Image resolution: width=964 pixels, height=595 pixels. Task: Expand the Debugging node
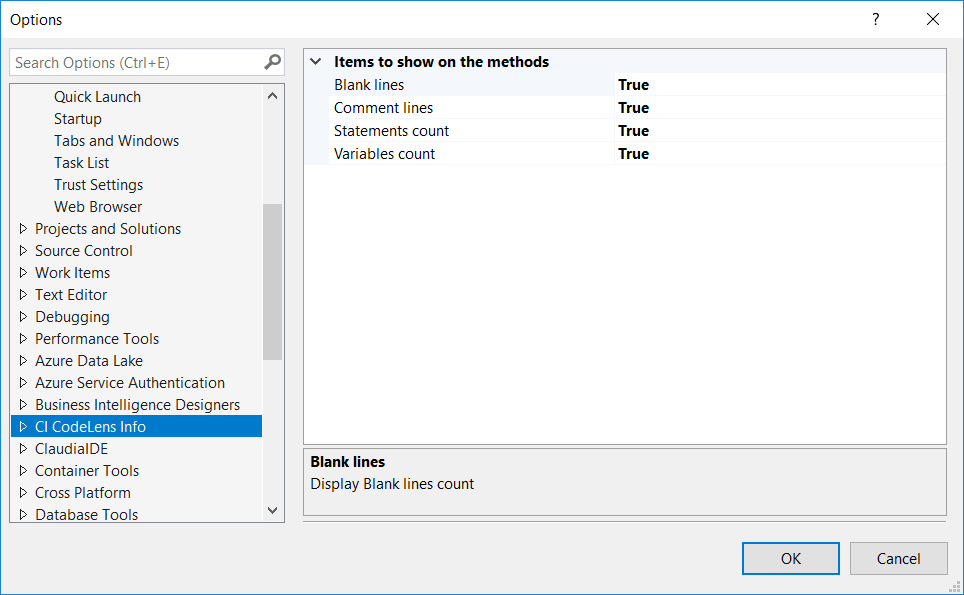pos(23,316)
